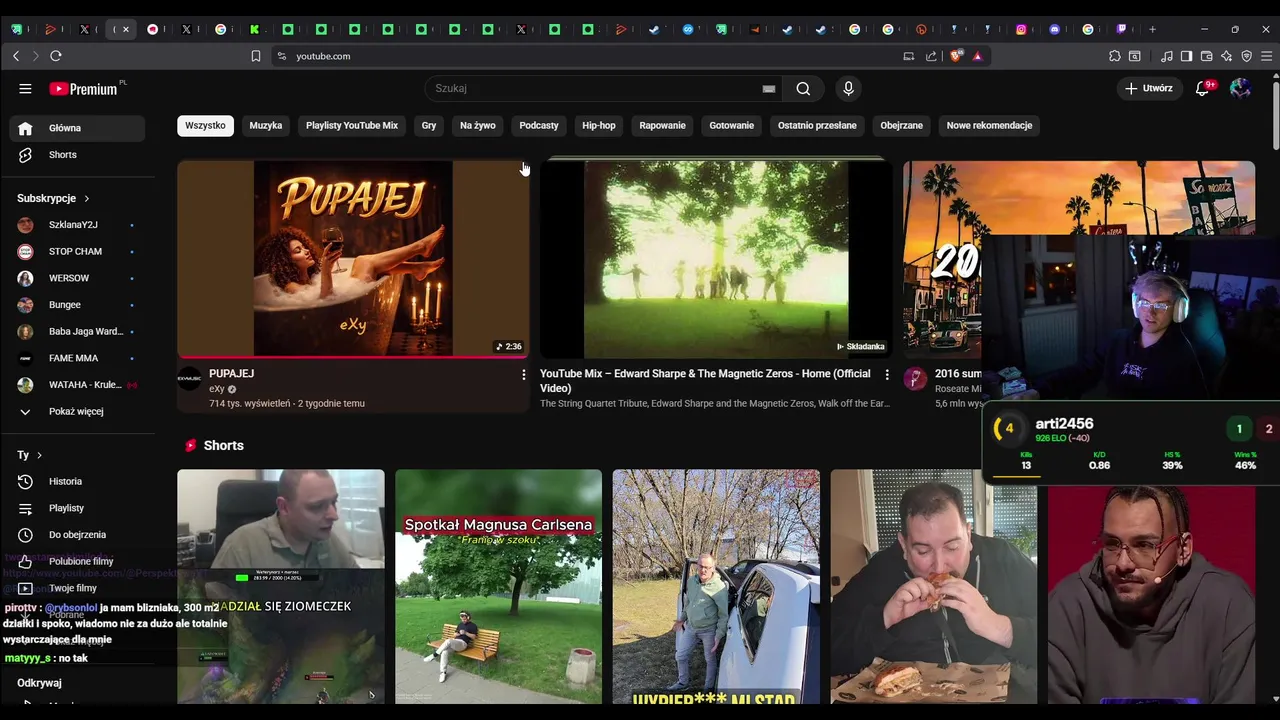Select the Ostatnio przesłane chip
Viewport: 1280px width, 720px height.
pyautogui.click(x=817, y=126)
